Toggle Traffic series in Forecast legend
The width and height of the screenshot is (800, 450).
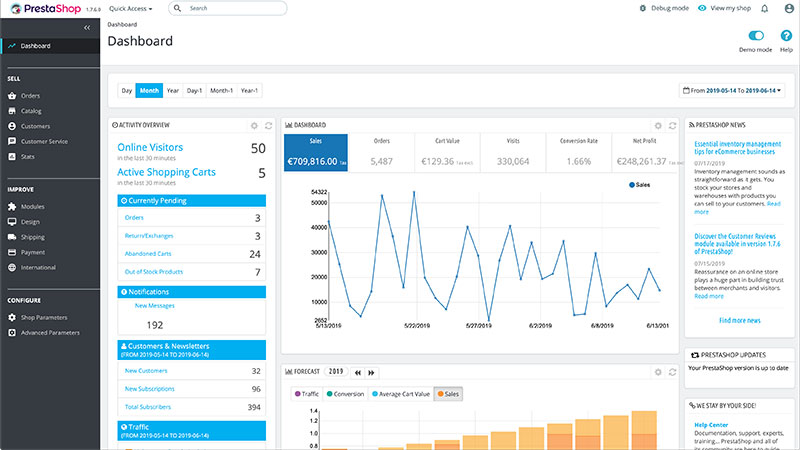307,394
